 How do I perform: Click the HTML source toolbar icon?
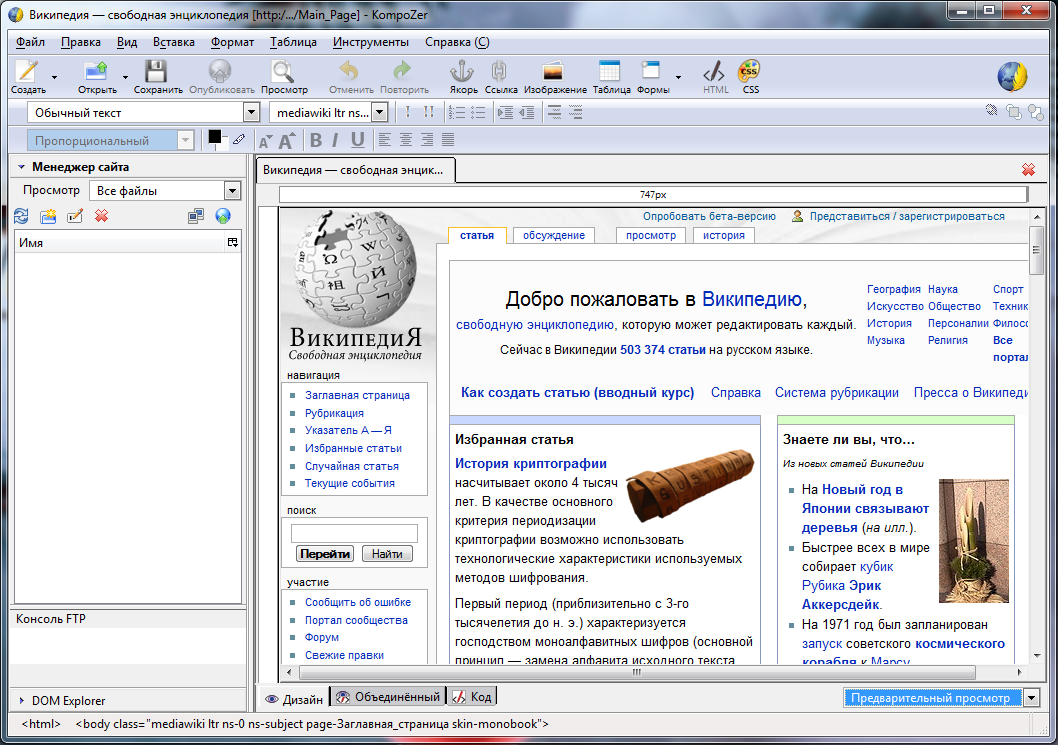714,72
